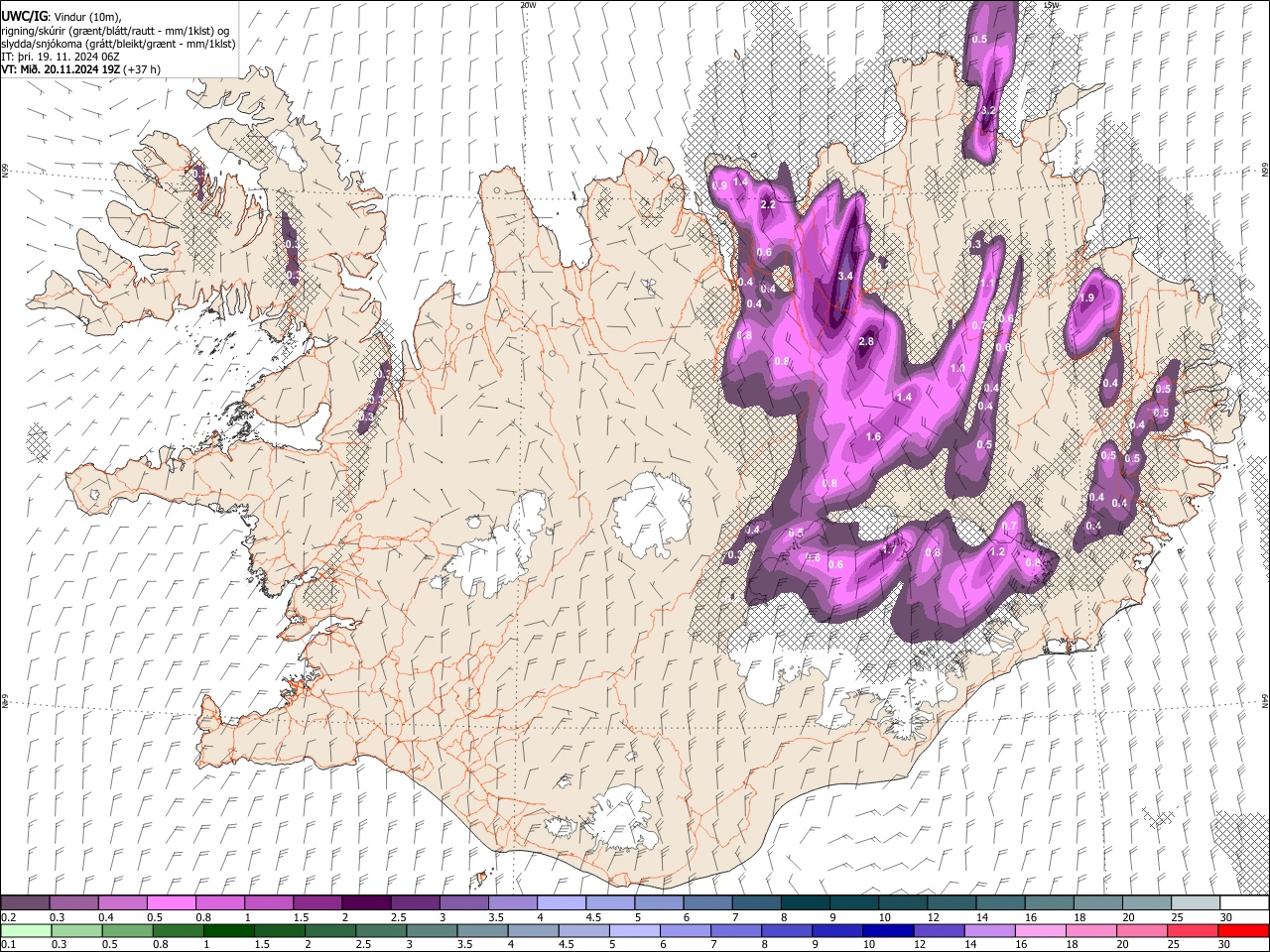Screen dimensions: 1270x952
Task: Select the 'VT: Mið. 20.11.2024 19Z (+37 h)' valid time
Action: point(81,69)
